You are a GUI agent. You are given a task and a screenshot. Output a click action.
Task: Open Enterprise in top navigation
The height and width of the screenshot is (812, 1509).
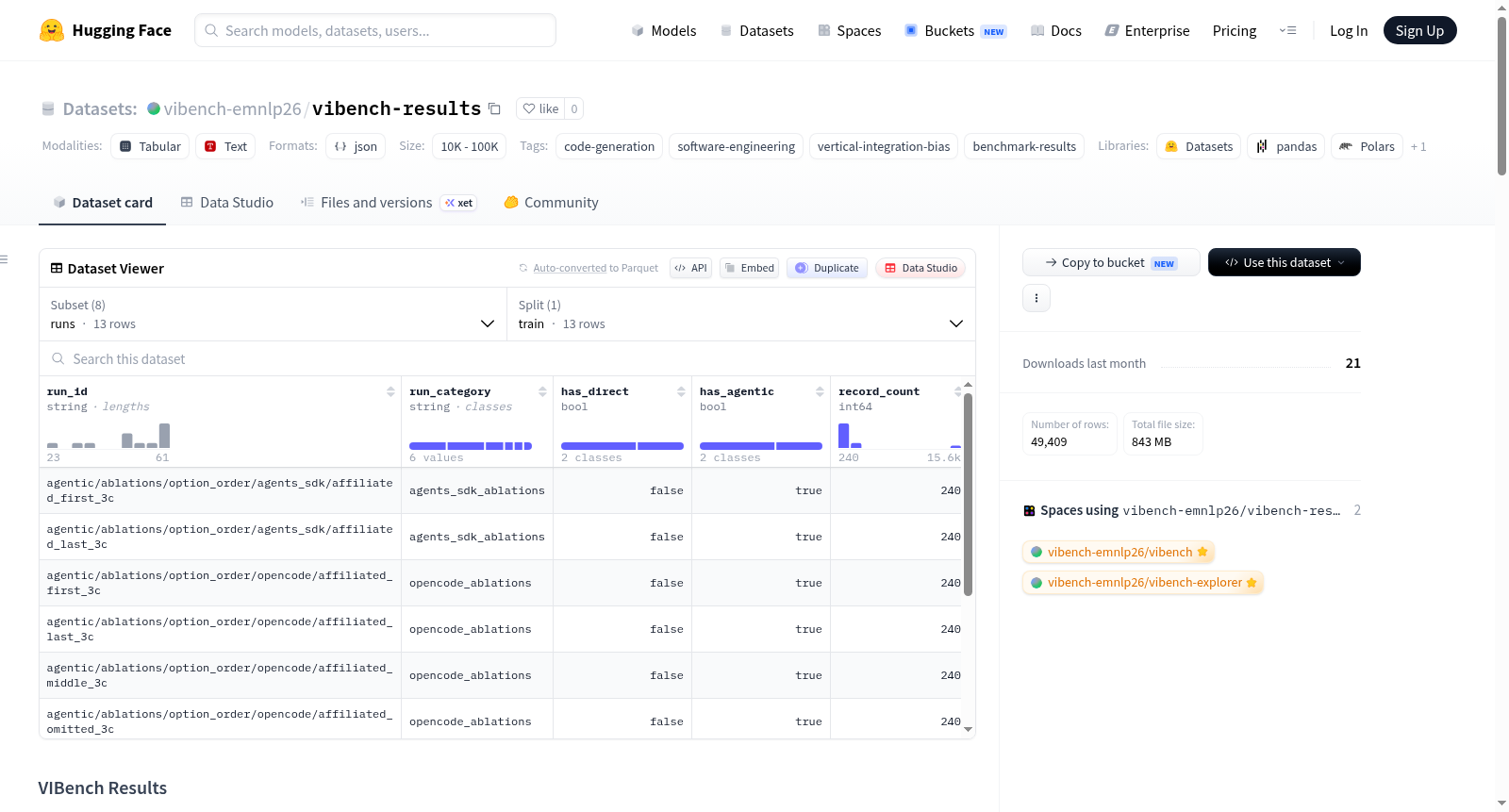tap(1147, 30)
